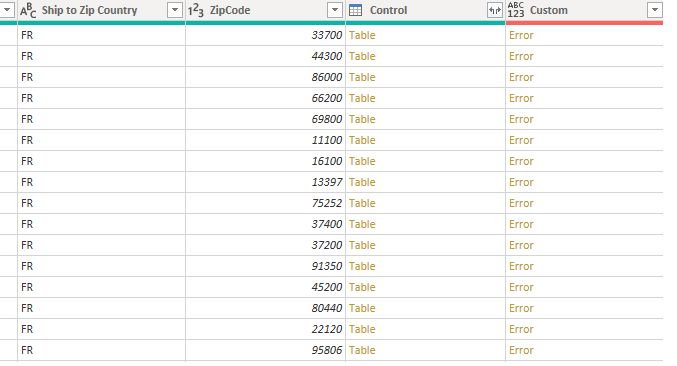This screenshot has height=366, width=677.
Task: Select the FR cell in row 45200
Action: point(101,287)
